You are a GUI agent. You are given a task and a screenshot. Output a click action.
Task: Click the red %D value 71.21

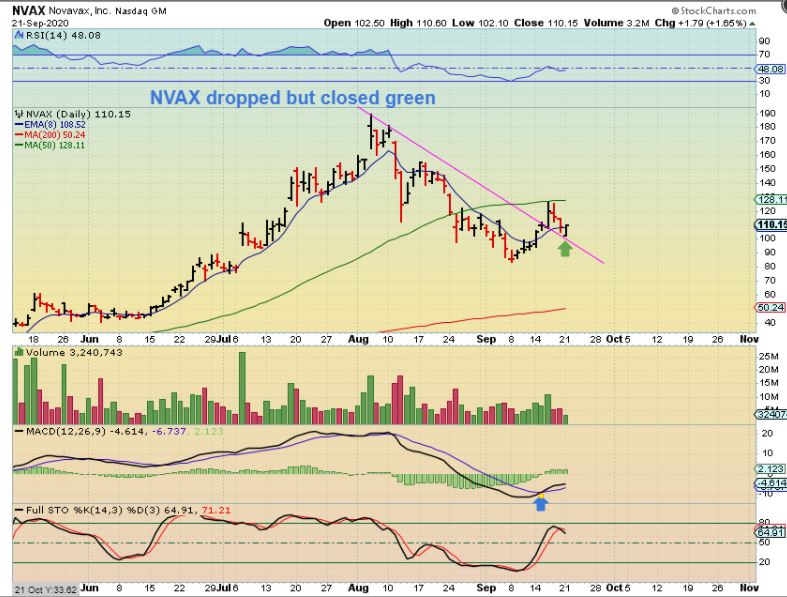click(x=216, y=510)
